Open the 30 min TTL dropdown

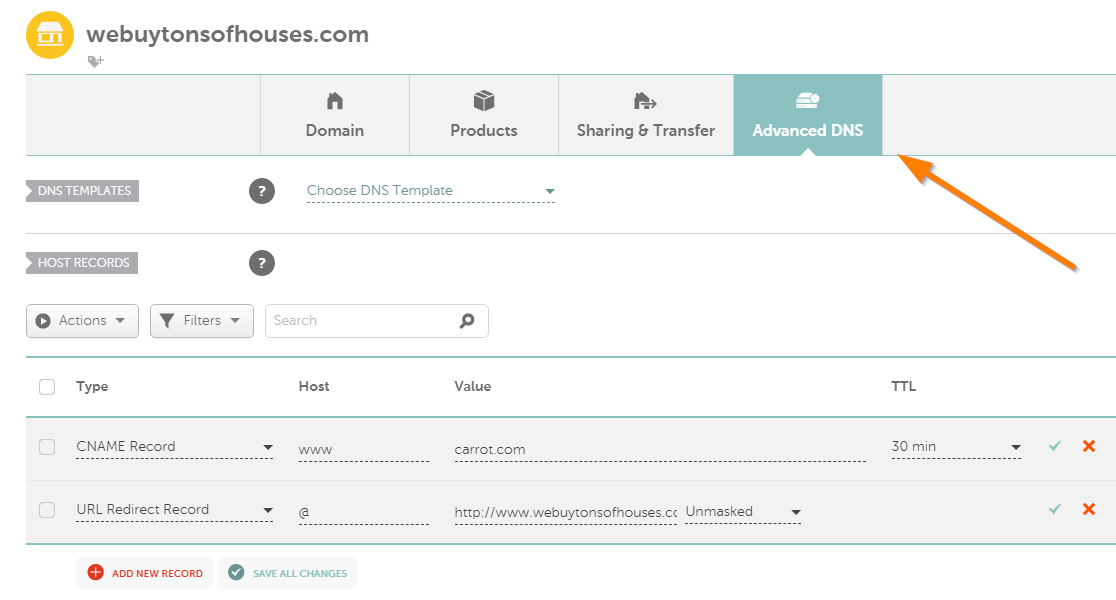[957, 447]
